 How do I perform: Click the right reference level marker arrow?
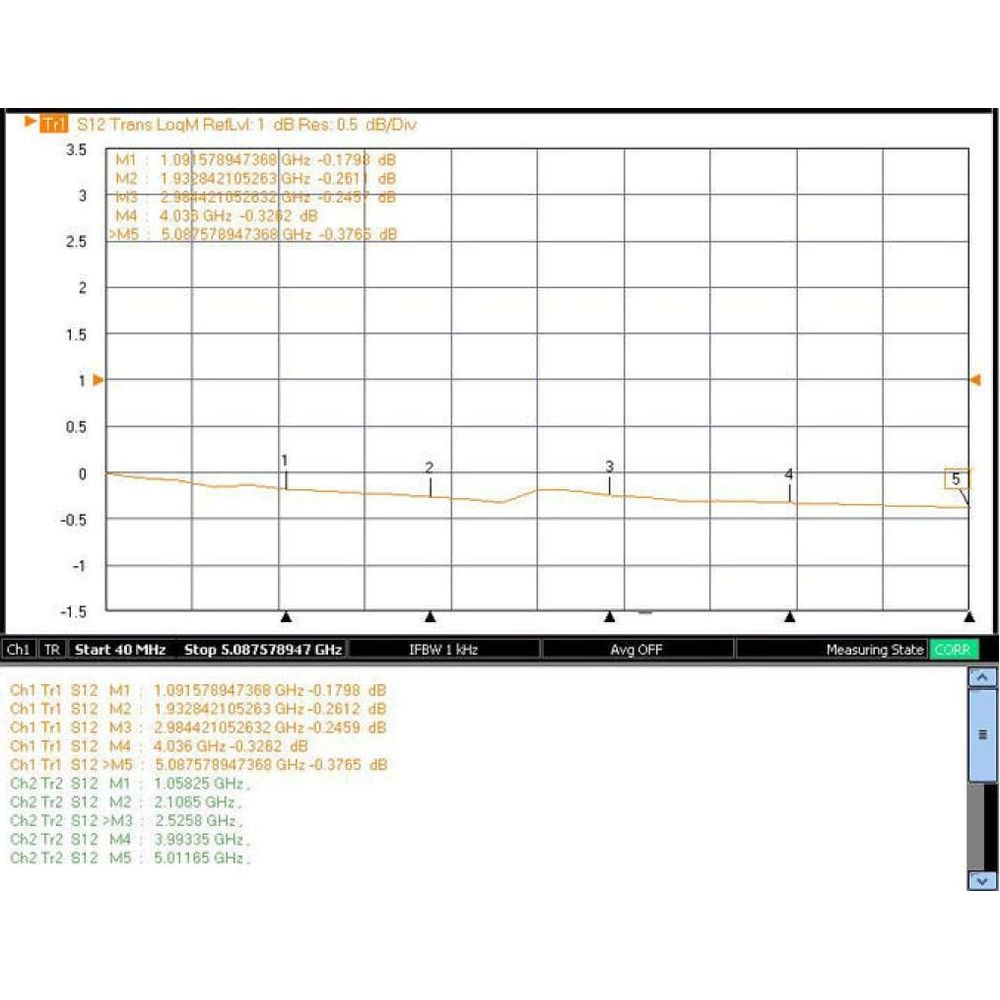[x=976, y=380]
